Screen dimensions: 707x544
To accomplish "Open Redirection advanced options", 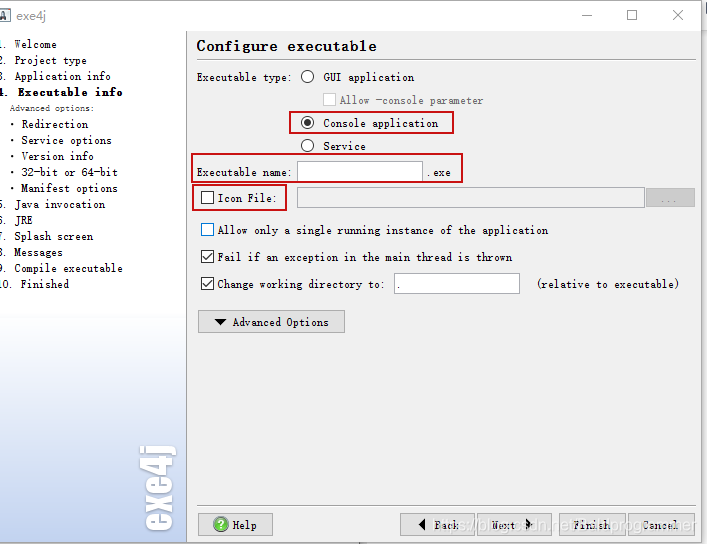I will (55, 124).
